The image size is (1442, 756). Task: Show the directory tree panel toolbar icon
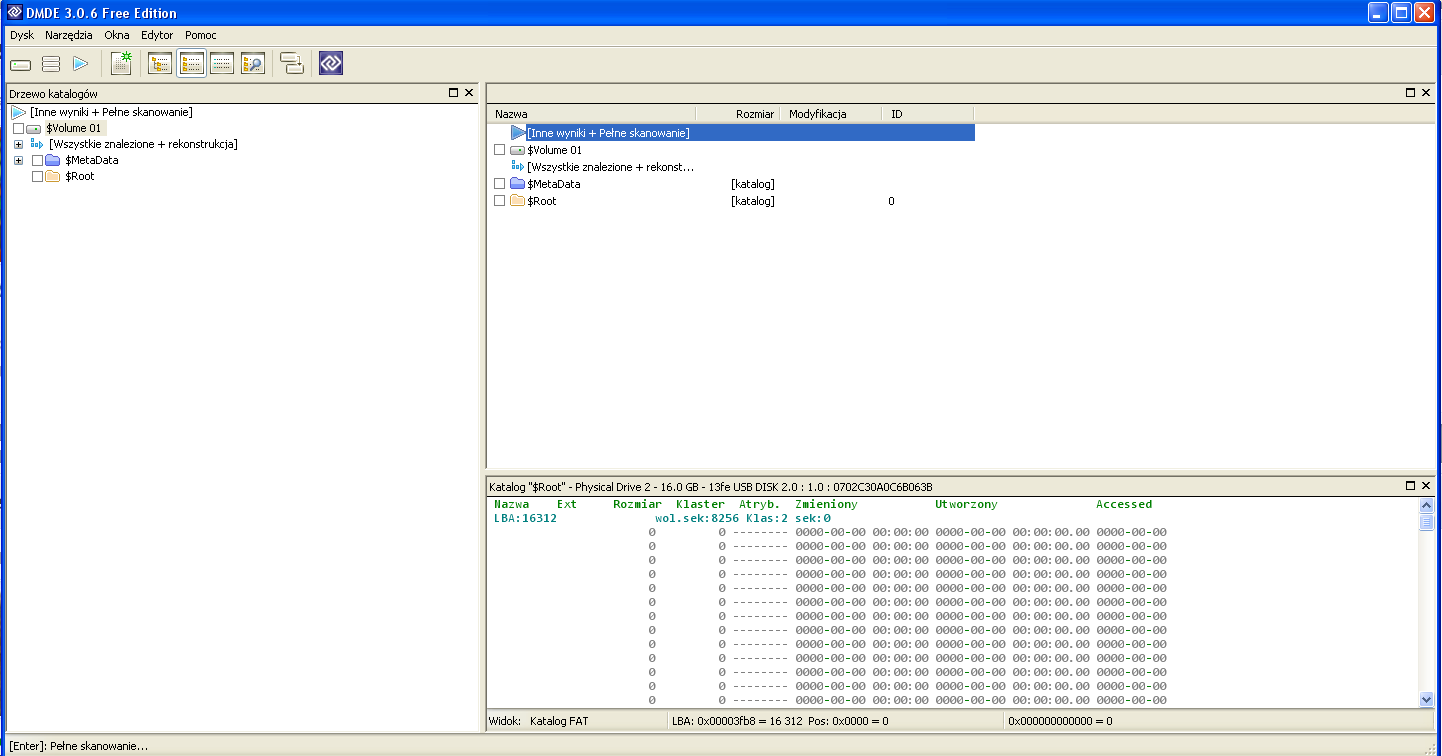click(x=160, y=64)
